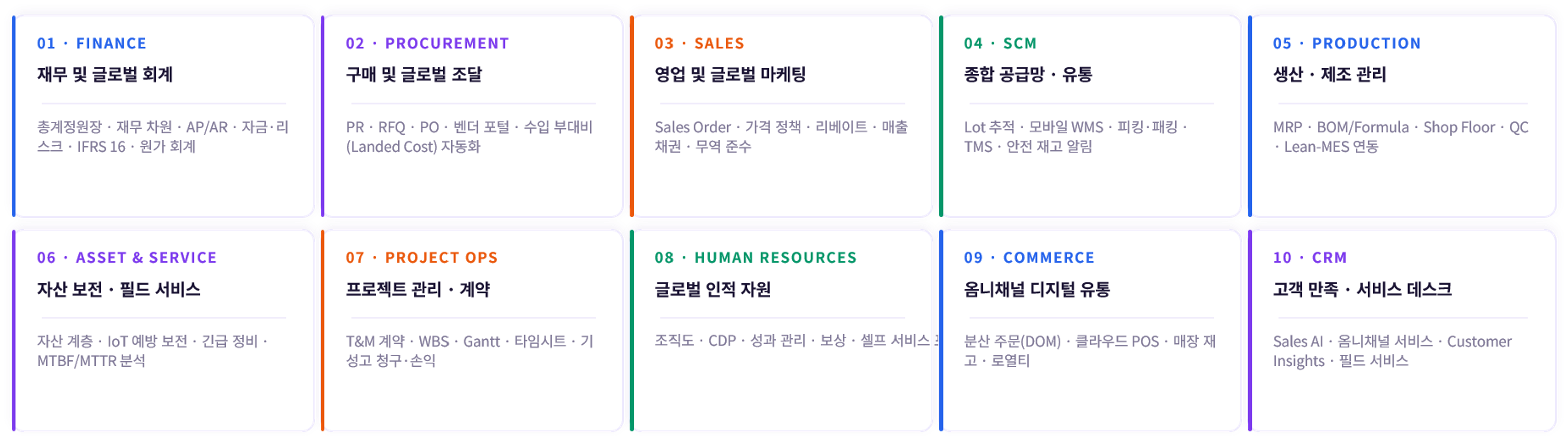Click the 08 Human Resources card
Viewport: 1568px width, 440px height.
coord(781,330)
